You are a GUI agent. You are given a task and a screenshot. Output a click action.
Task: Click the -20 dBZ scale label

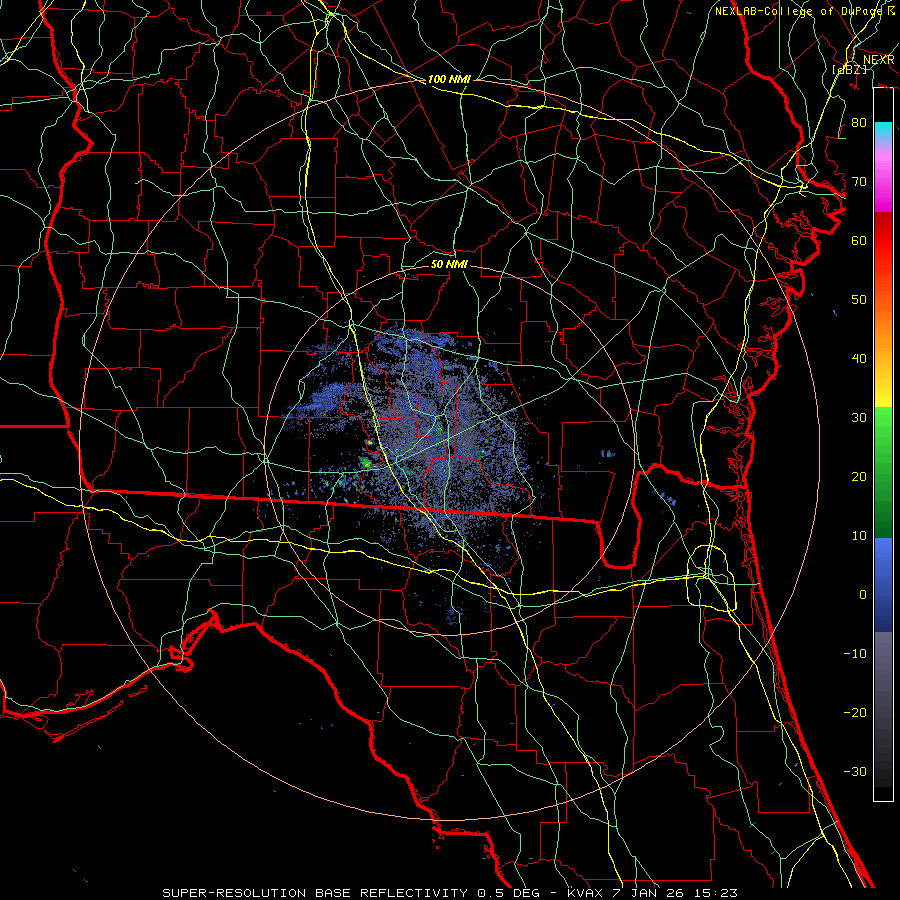tap(855, 712)
